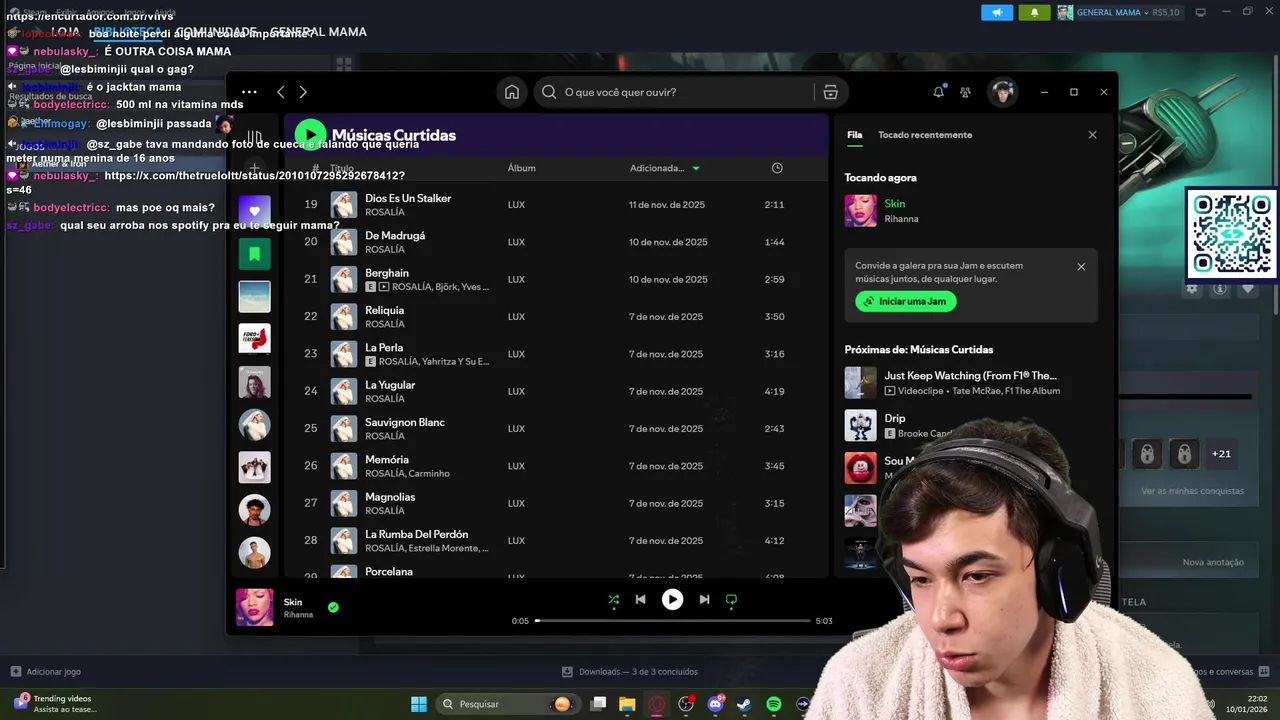Open Spotify three-dot main menu
The height and width of the screenshot is (720, 1280).
pos(249,92)
